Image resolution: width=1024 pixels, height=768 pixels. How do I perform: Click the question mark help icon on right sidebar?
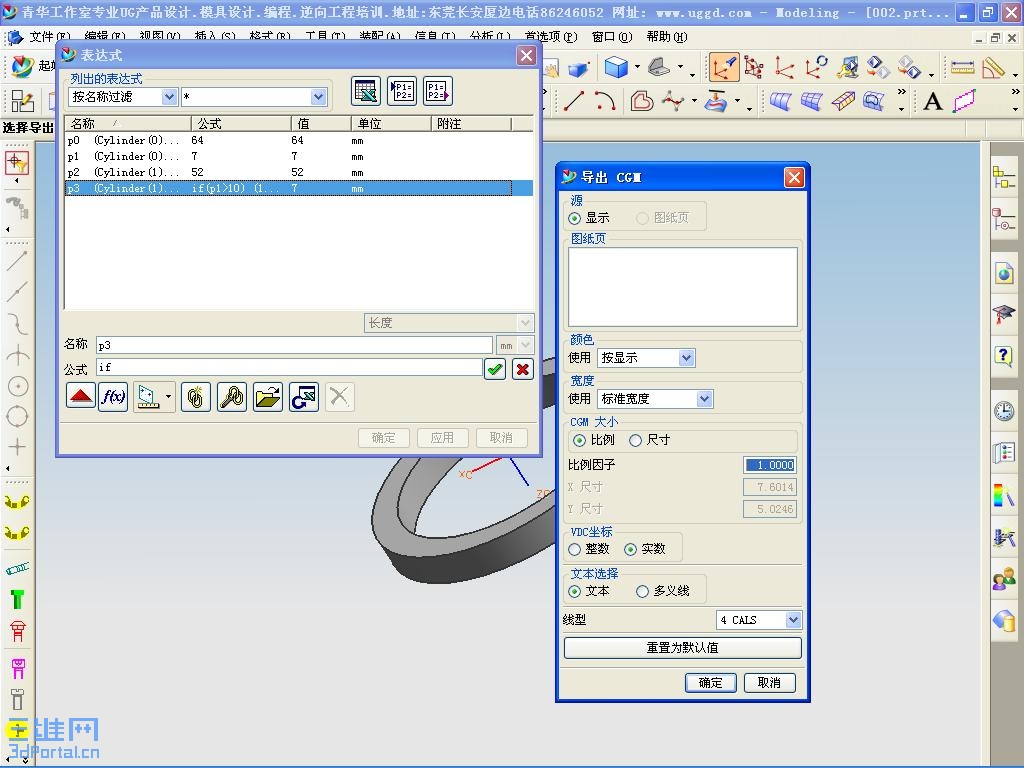point(1004,357)
